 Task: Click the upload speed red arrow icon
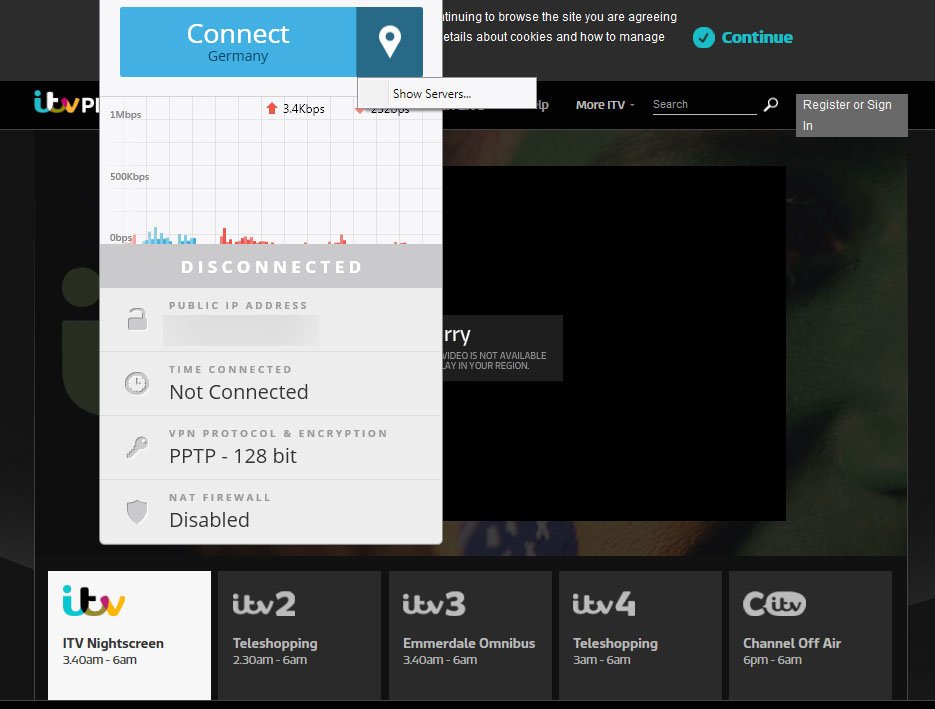point(272,109)
